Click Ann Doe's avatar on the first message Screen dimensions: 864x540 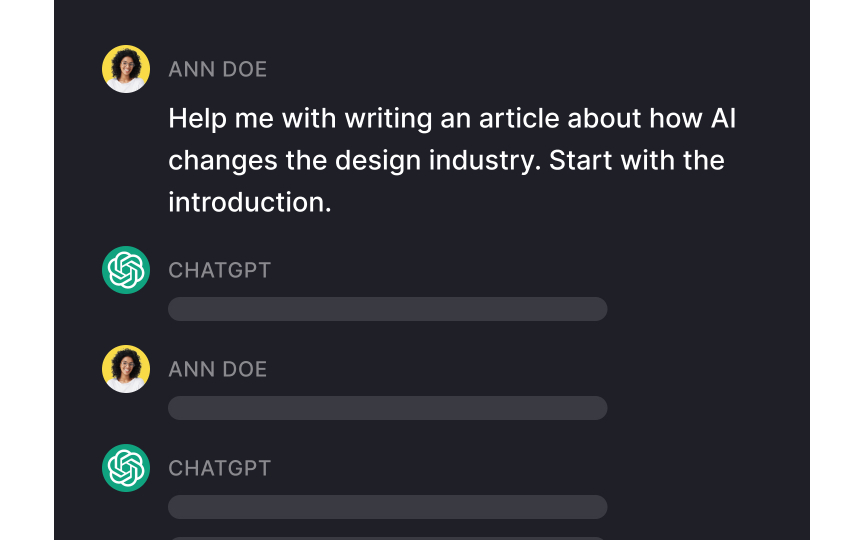click(126, 69)
